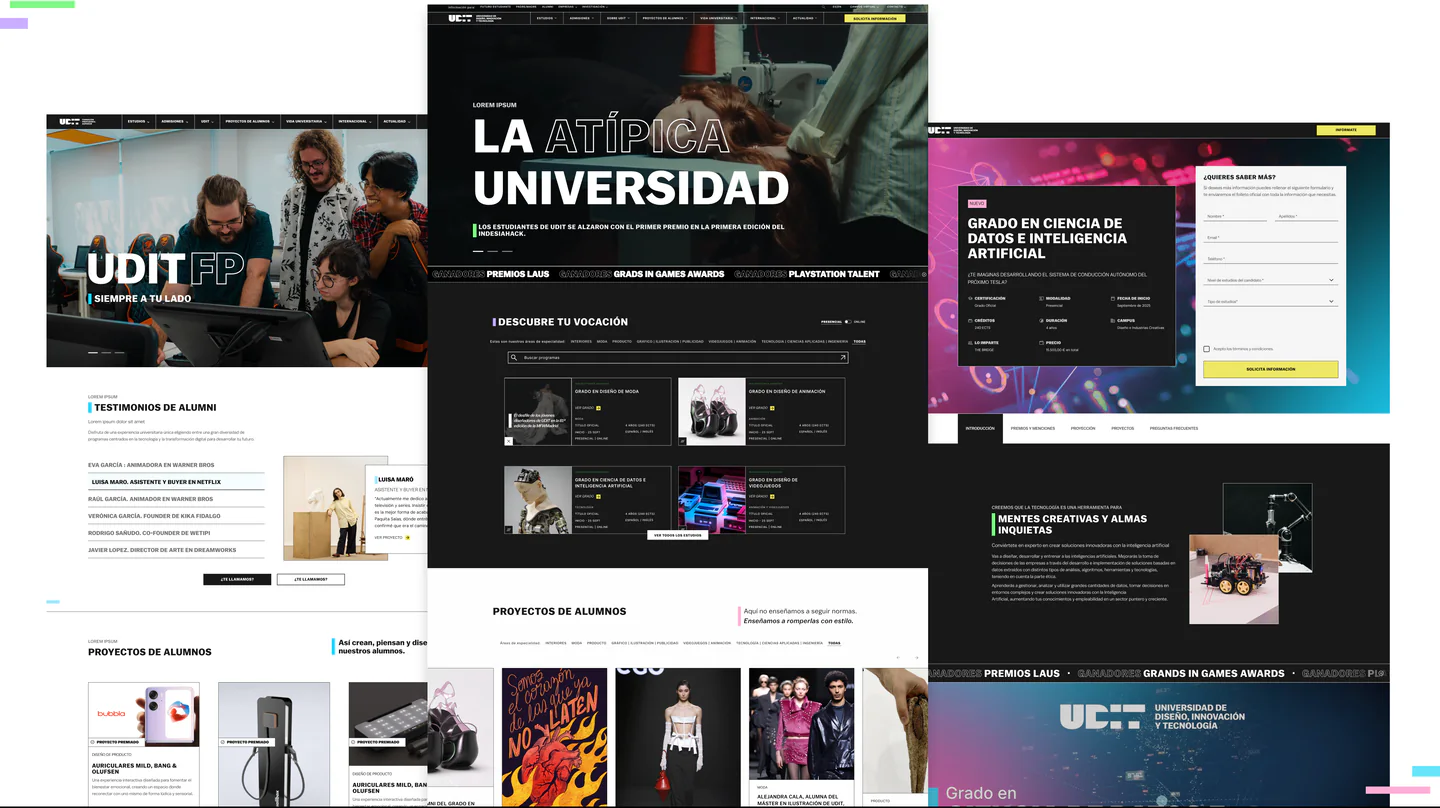Click the arrow icon ending the Buscar programas field
This screenshot has height=808, width=1440.
click(x=843, y=357)
